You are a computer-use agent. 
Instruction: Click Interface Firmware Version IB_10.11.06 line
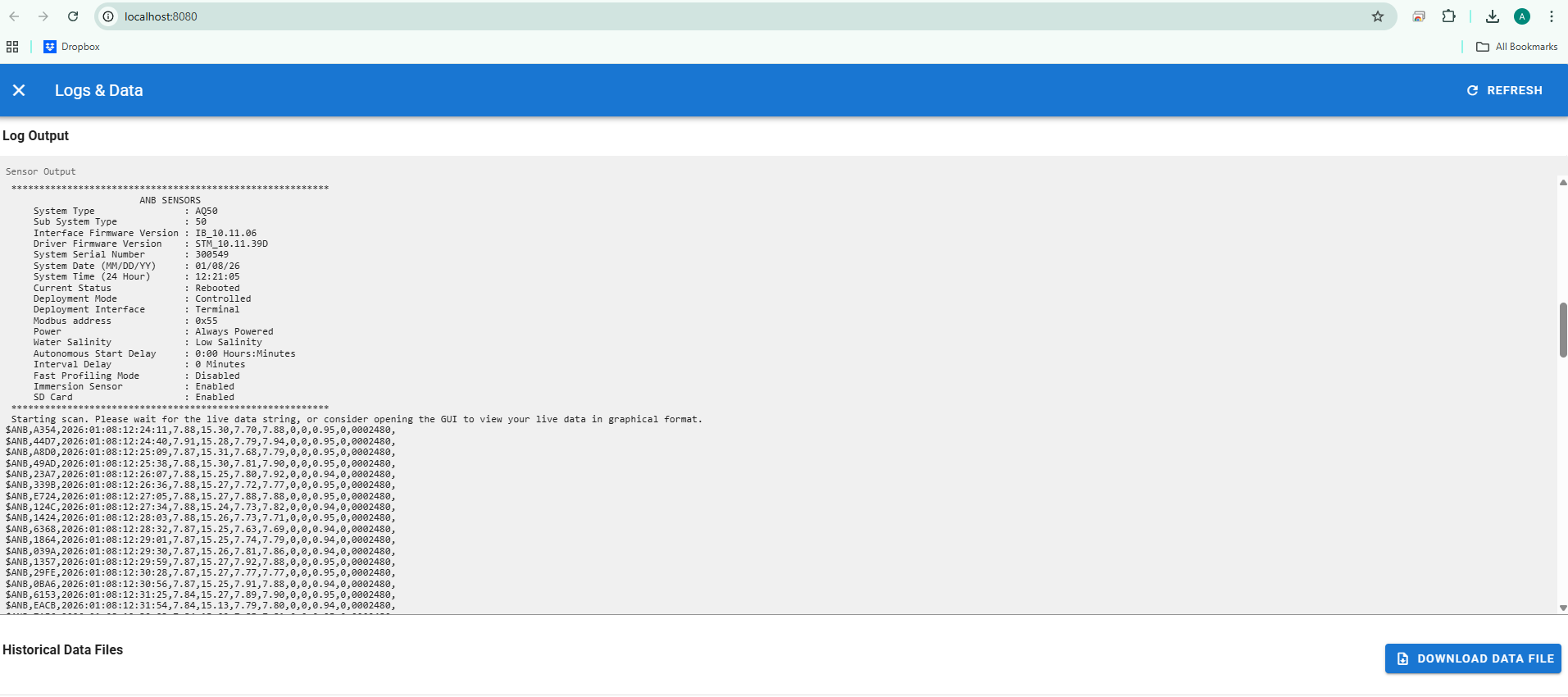[x=145, y=233]
